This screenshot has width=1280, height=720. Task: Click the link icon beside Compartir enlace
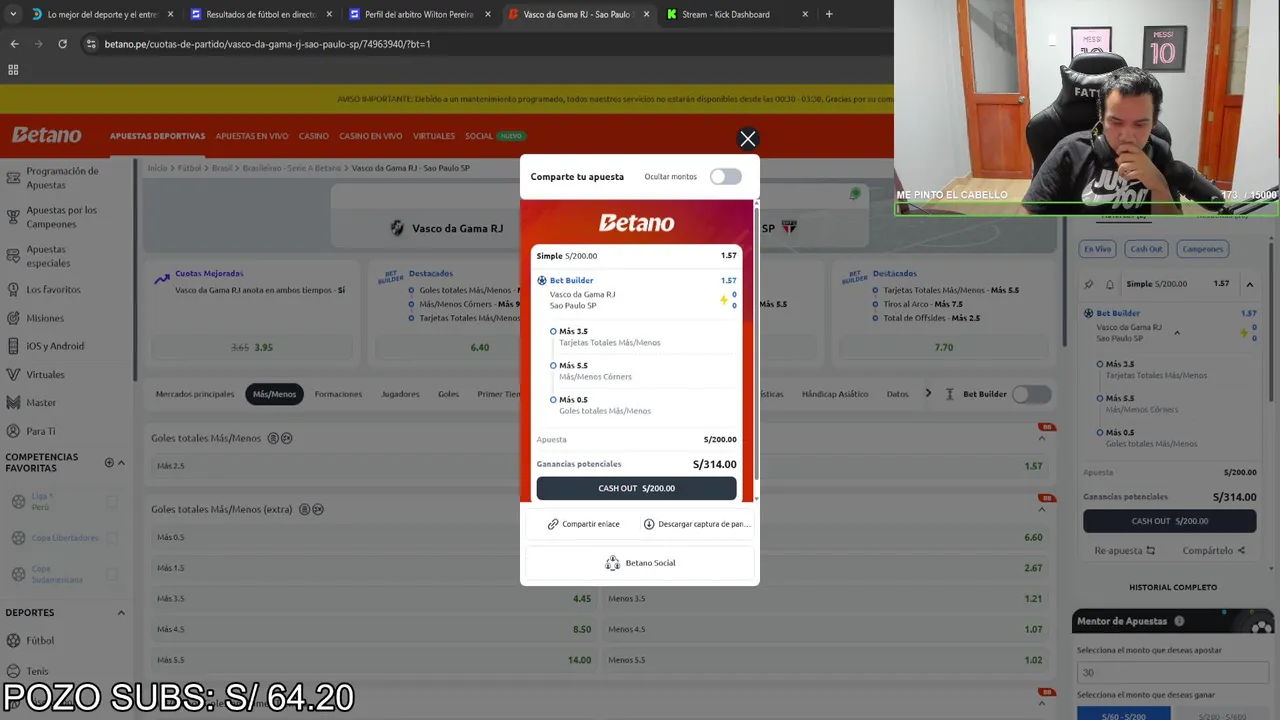(553, 524)
